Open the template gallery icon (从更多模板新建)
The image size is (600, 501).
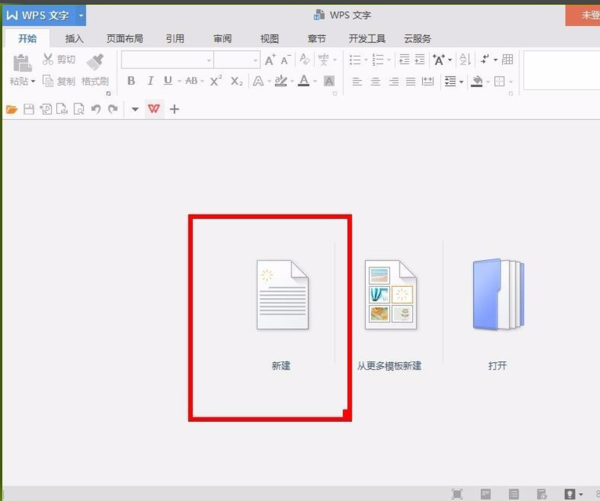pos(390,296)
